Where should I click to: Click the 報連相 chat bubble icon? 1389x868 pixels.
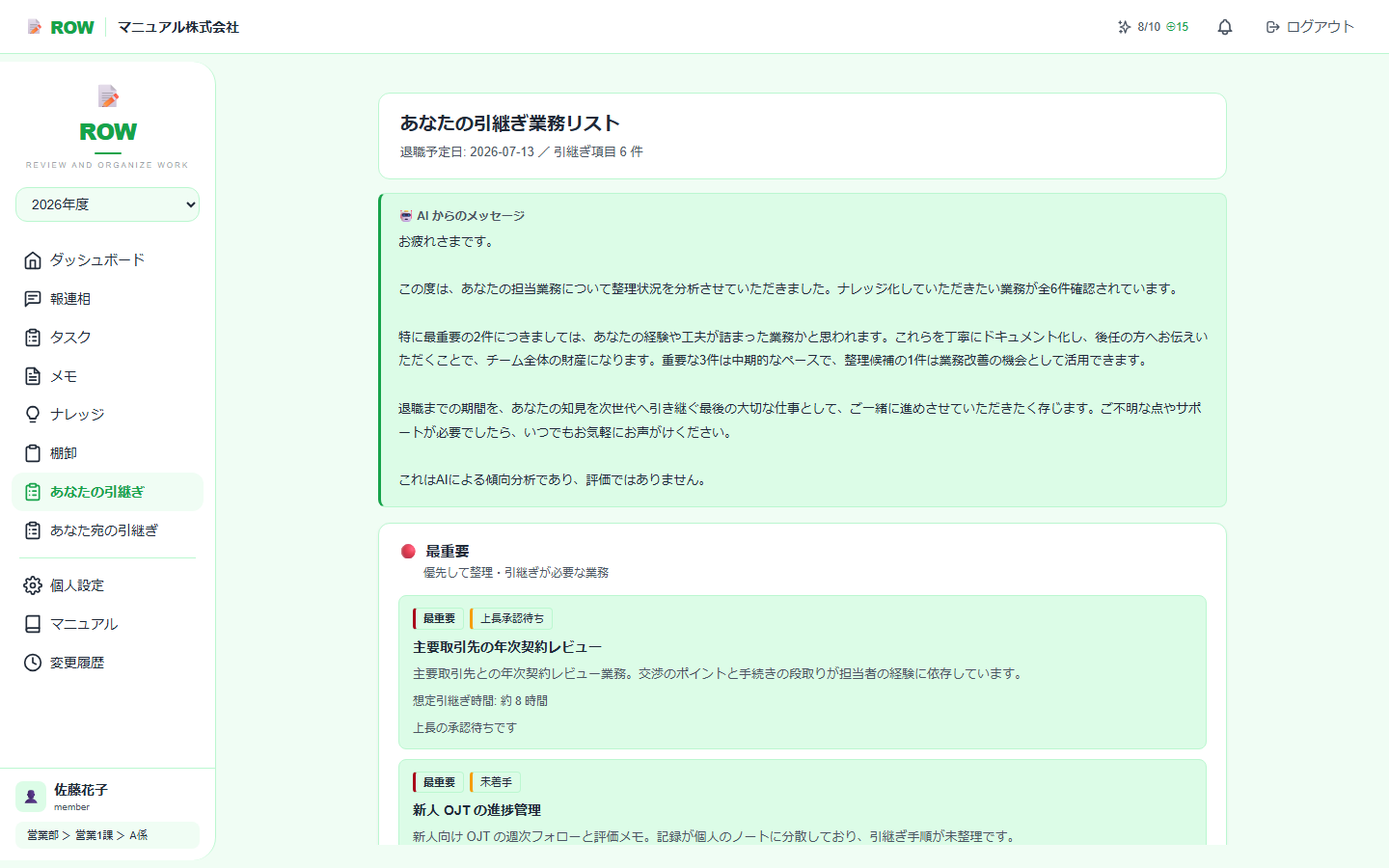coord(33,299)
